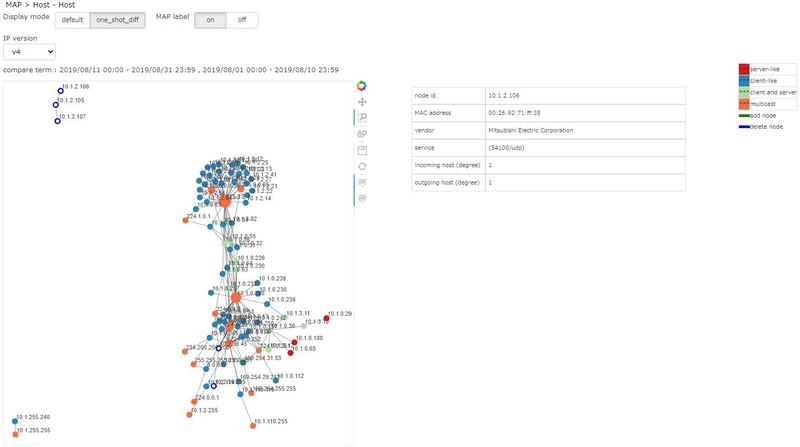Click green node 10.1.3.11

point(285,317)
